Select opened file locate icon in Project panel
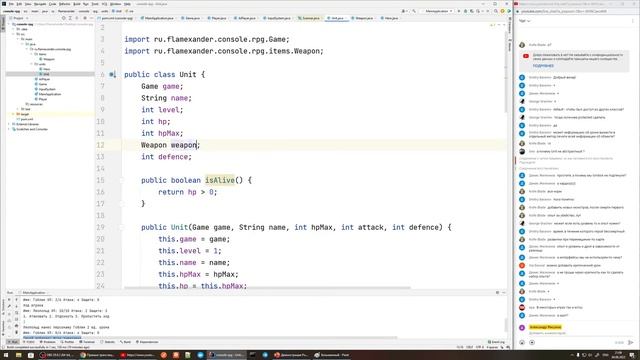The image size is (640, 360). coord(64,18)
